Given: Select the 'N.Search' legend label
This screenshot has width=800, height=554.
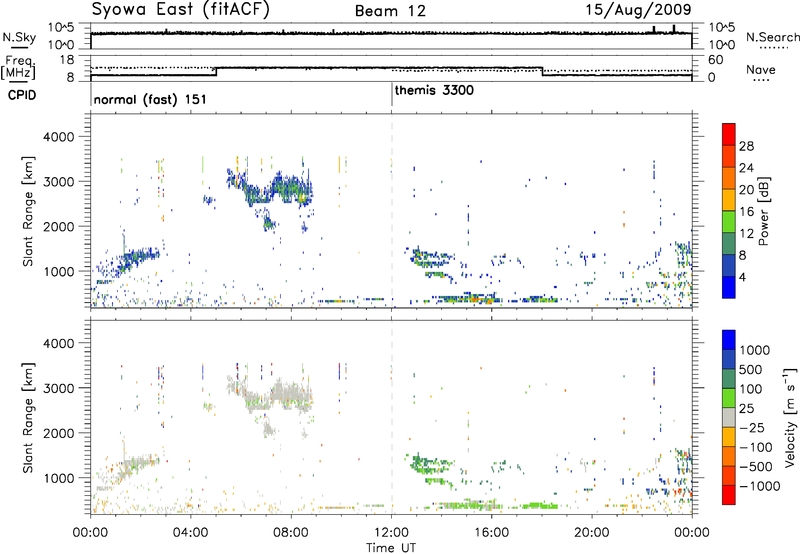Looking at the screenshot, I should [772, 37].
